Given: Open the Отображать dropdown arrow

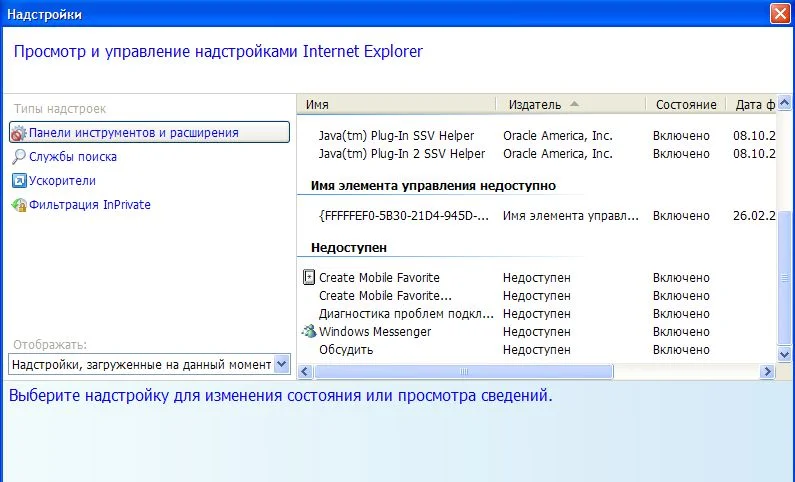Looking at the screenshot, I should click(282, 363).
